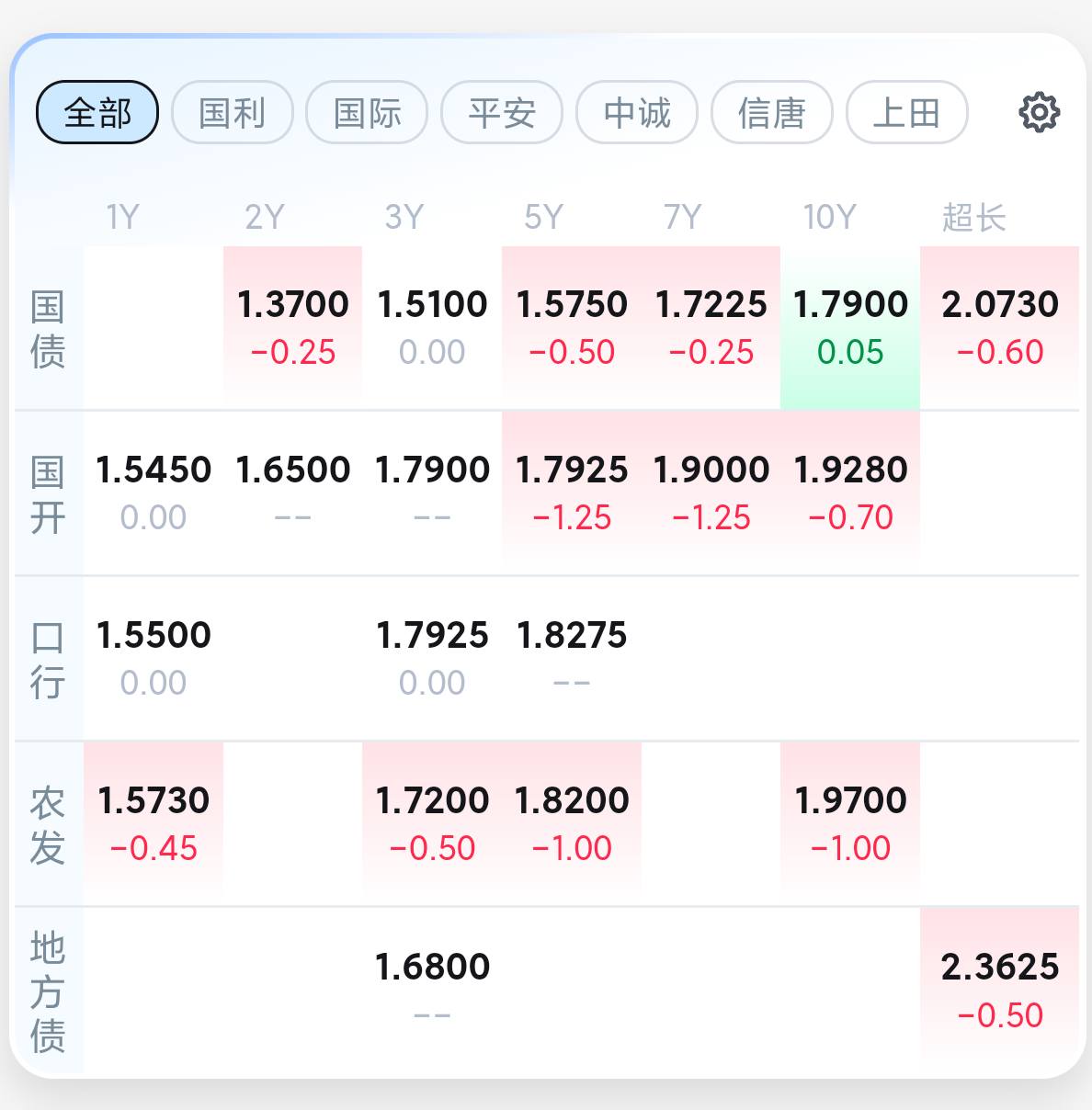This screenshot has width=1092, height=1110.
Task: Switch to the 上田 tab
Action: click(907, 112)
